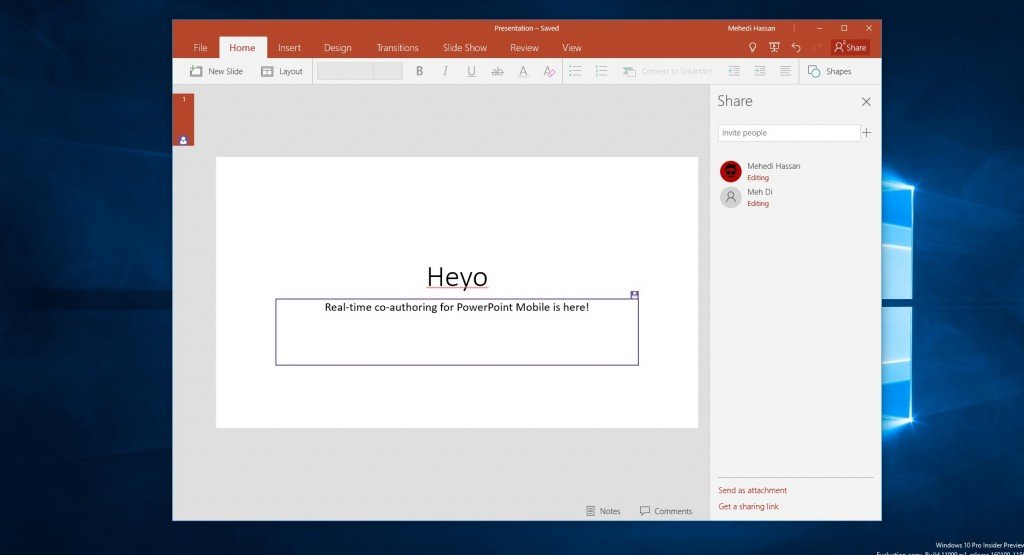Select Meh Di in share list
The height and width of the screenshot is (555, 1024).
click(795, 197)
